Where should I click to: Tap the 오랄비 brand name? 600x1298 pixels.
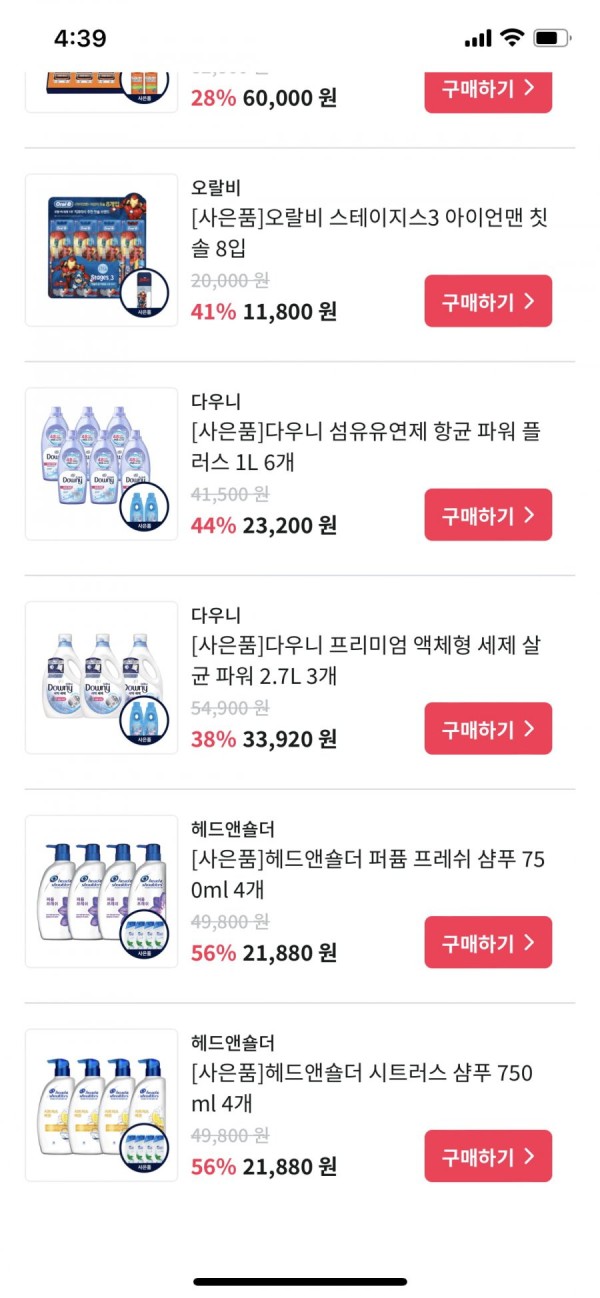pos(216,188)
